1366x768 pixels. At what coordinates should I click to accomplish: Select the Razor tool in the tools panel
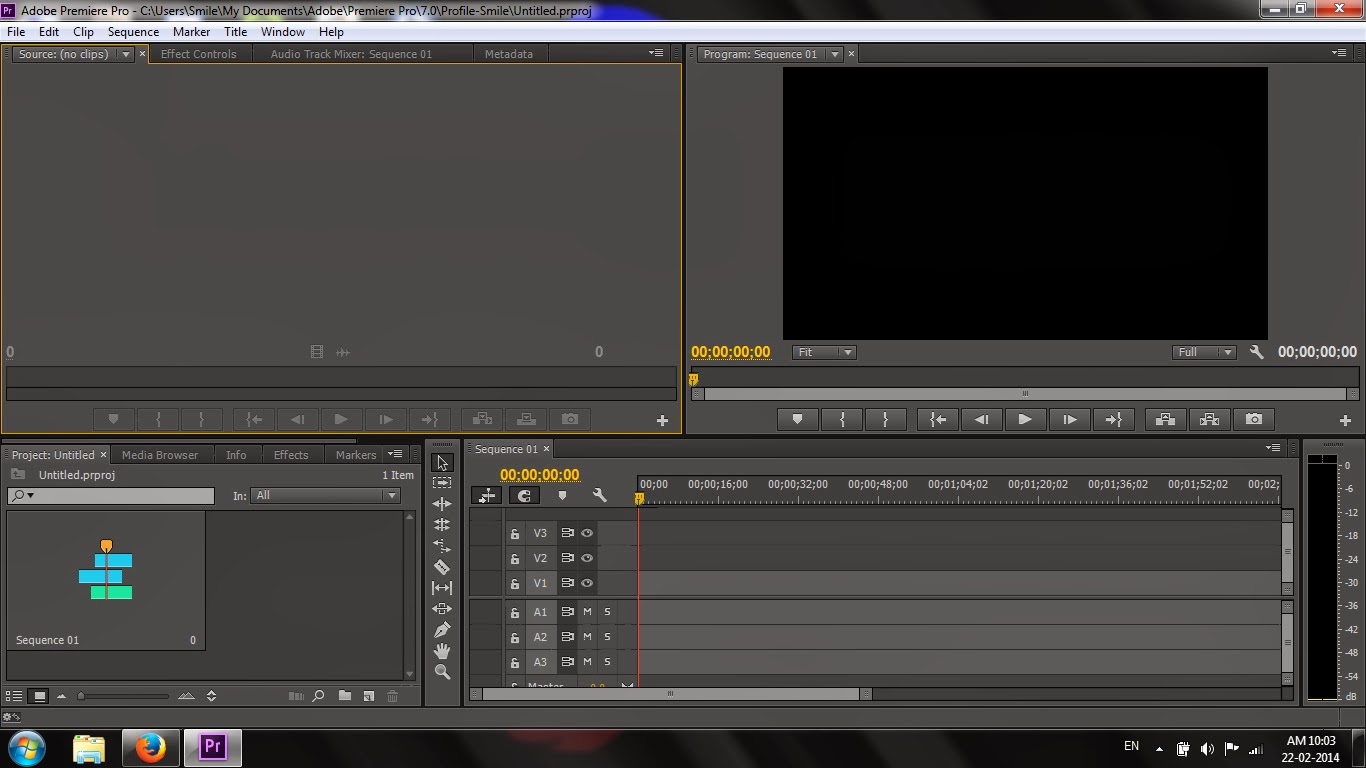442,567
